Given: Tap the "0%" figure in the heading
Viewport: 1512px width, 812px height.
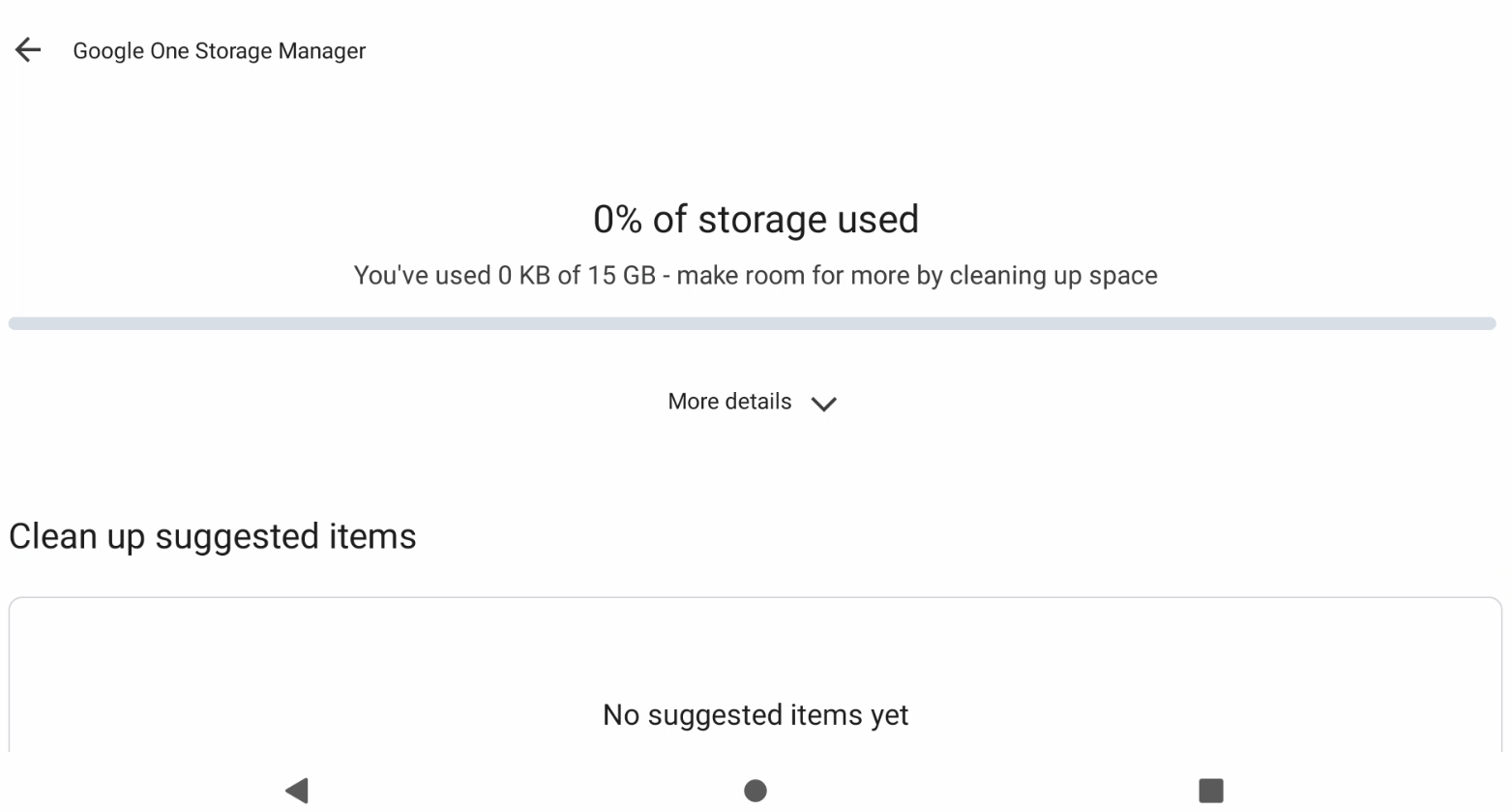Looking at the screenshot, I should point(617,220).
